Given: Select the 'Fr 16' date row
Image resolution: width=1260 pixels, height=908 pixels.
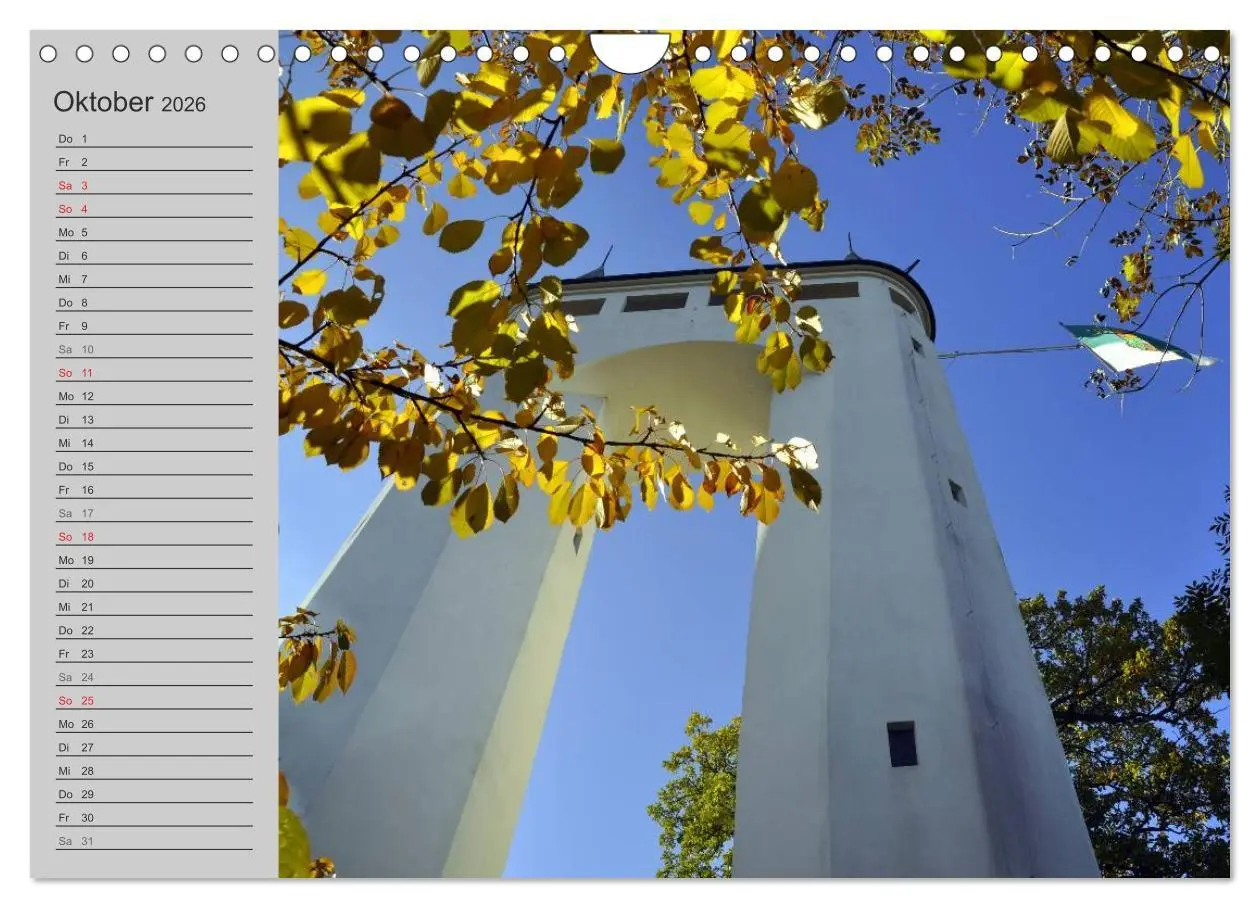Looking at the screenshot, I should coord(154,489).
